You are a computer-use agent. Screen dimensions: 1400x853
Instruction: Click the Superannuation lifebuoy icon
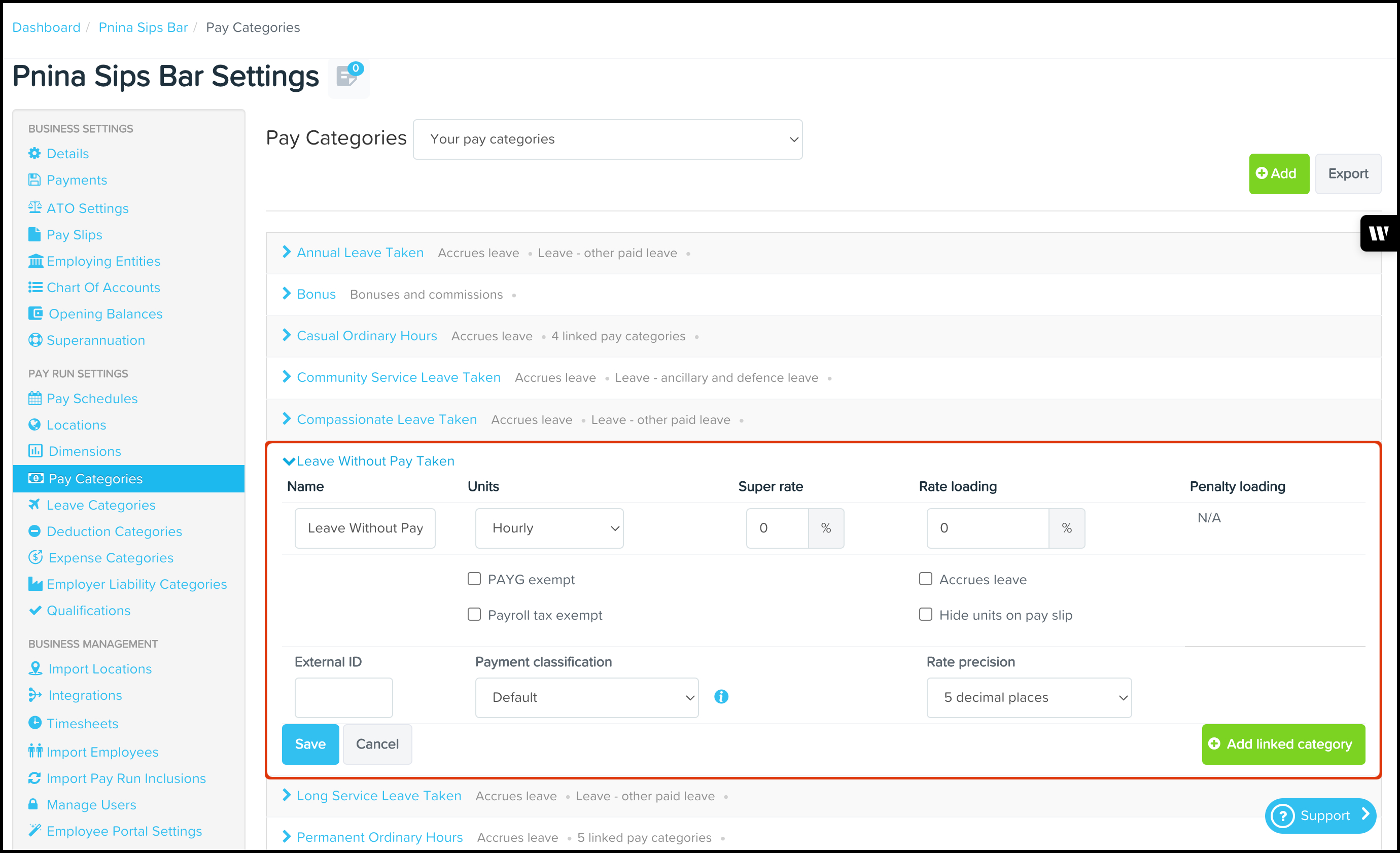tap(34, 340)
